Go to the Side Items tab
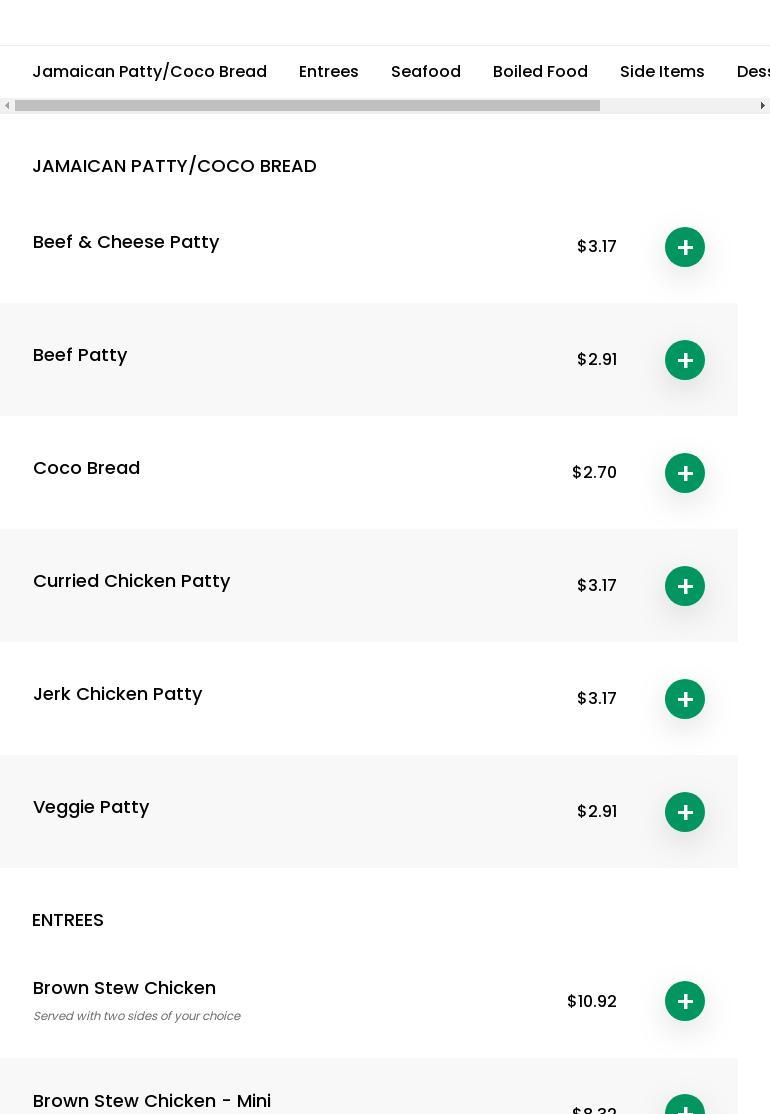The width and height of the screenshot is (770, 1114). [x=661, y=72]
